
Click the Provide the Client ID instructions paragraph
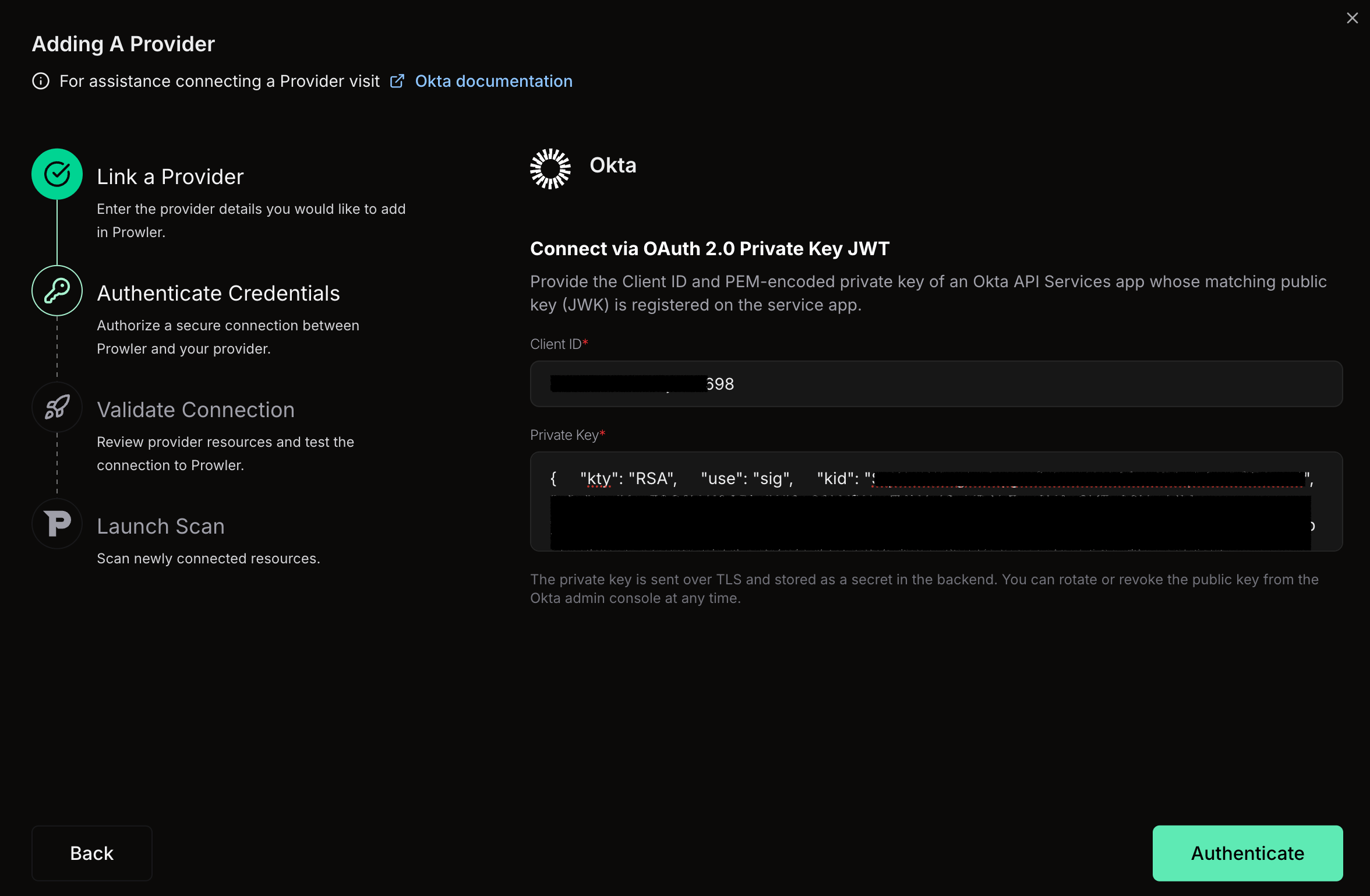pyautogui.click(x=928, y=293)
